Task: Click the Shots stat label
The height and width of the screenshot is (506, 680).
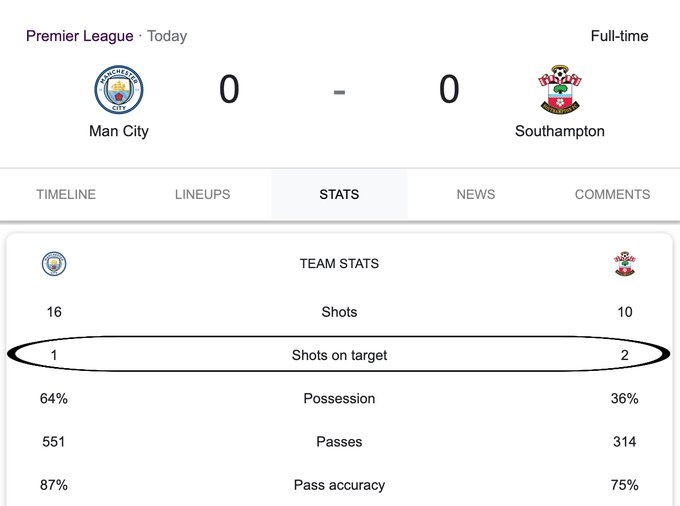Action: pyautogui.click(x=339, y=312)
